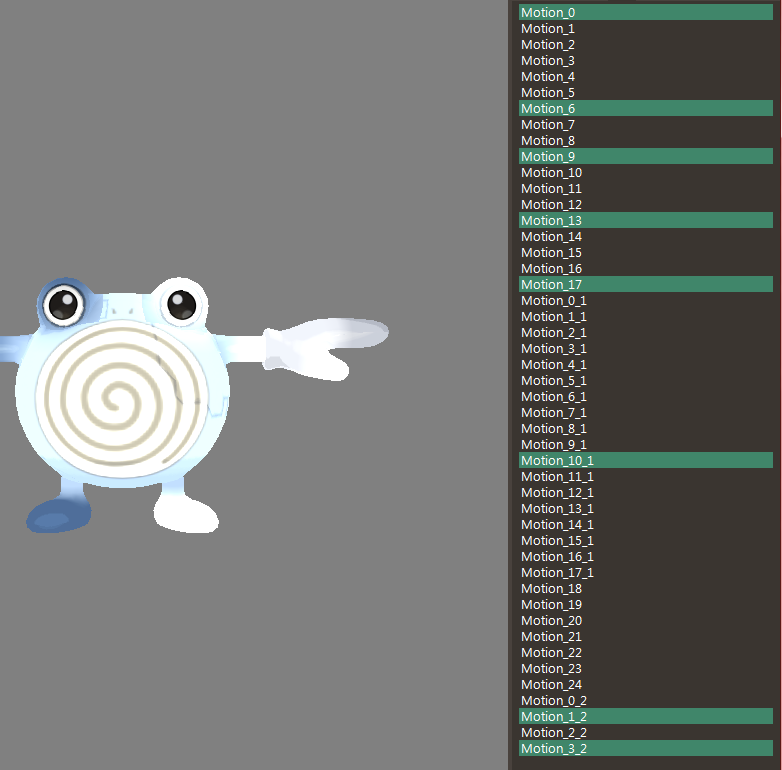Click highlighted Motion_3_2 row
The image size is (782, 770).
[645, 748]
